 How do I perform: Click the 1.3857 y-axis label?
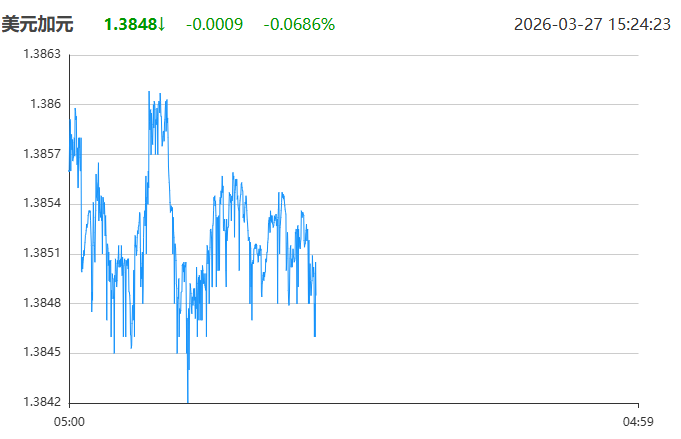pyautogui.click(x=41, y=154)
